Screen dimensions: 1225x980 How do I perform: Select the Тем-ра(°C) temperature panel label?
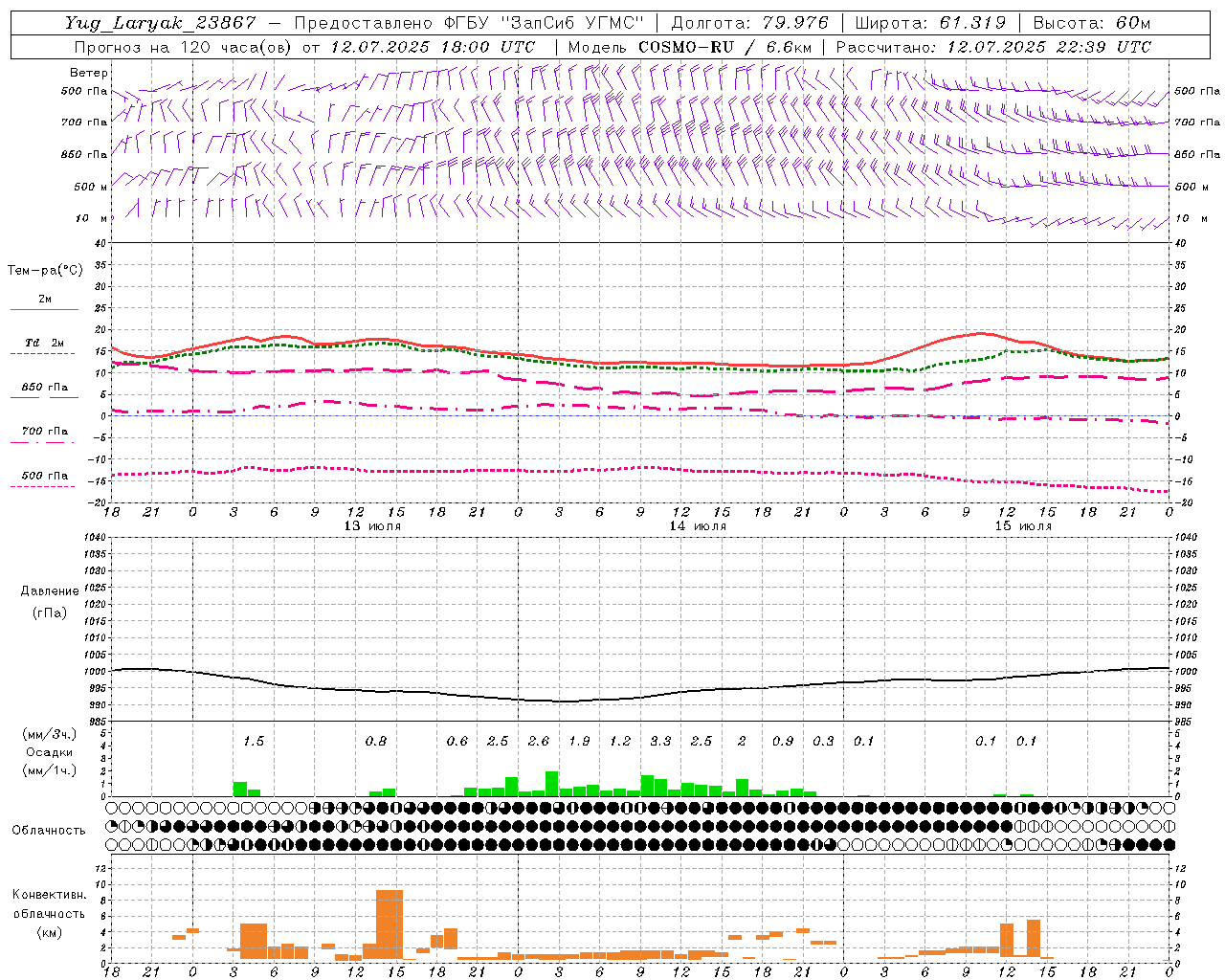coord(45,271)
